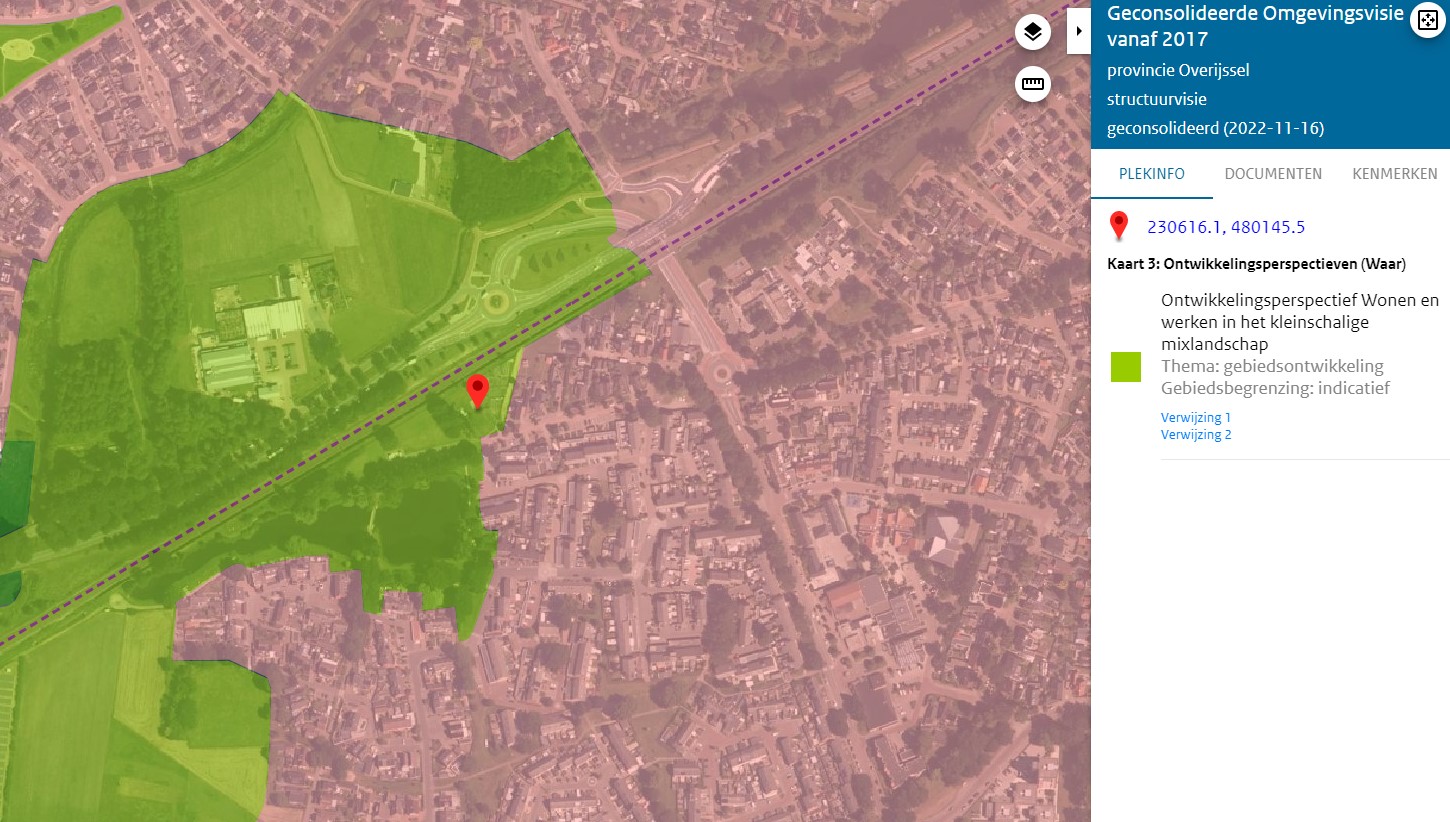Screen dimensions: 1450x822
Task: Switch to the KENMERKEN tab
Action: pyautogui.click(x=1394, y=174)
